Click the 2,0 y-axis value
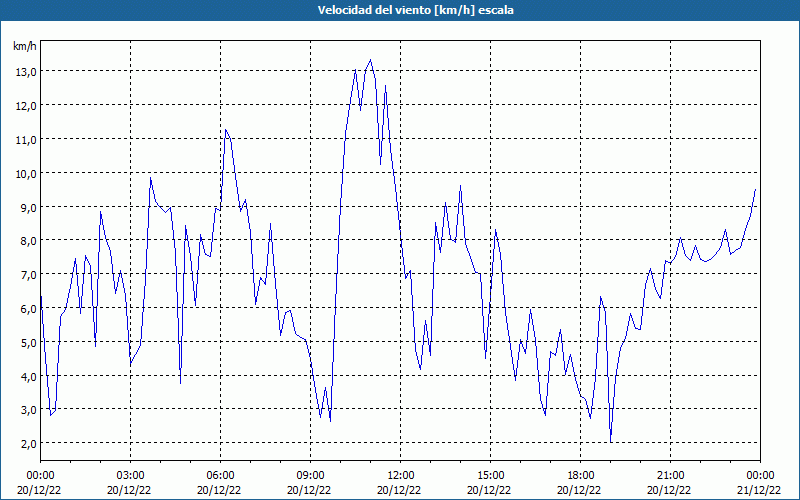Screen dimensions: 800x500 [28, 443]
